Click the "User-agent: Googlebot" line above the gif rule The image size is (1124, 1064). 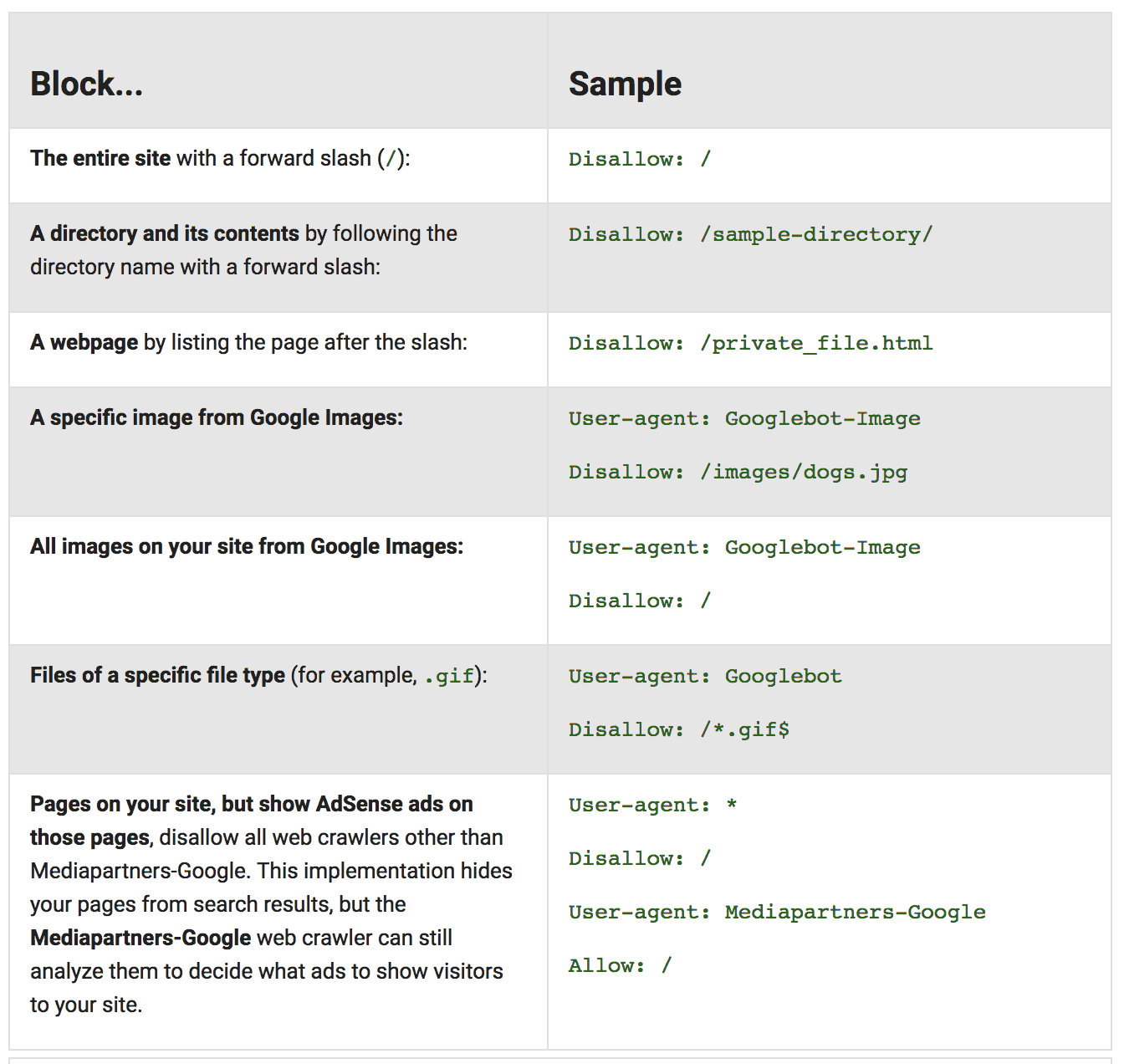[705, 676]
